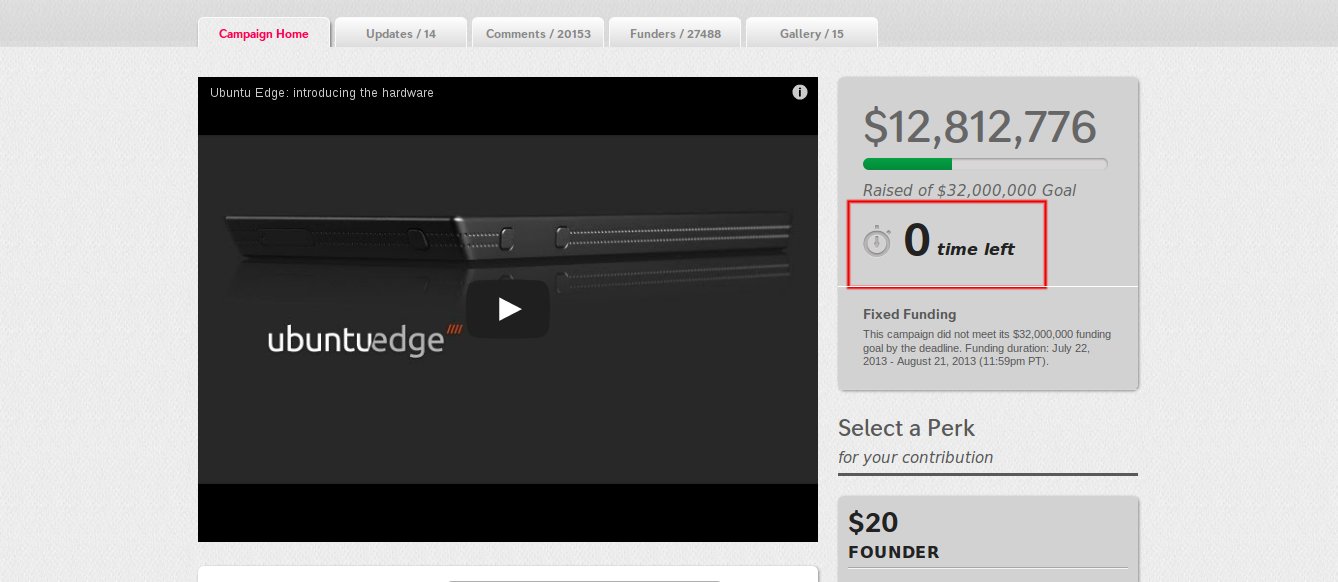The height and width of the screenshot is (582, 1338).
Task: Open the Updates / 14 tab
Action: click(x=401, y=33)
